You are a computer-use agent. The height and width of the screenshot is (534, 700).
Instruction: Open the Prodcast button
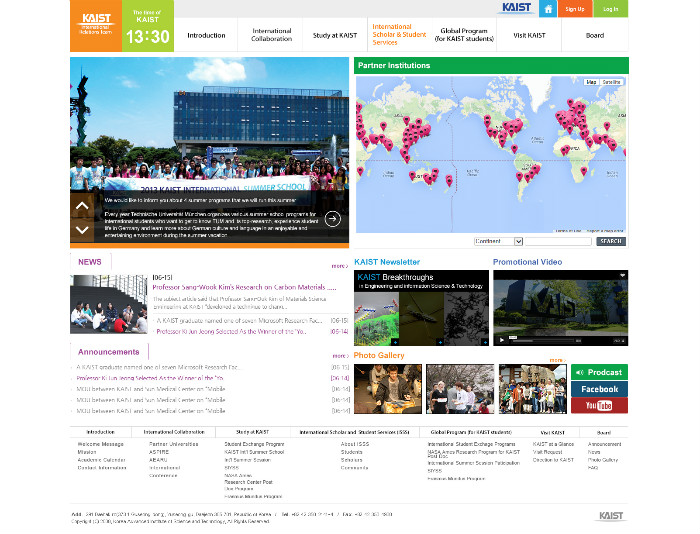pyautogui.click(x=599, y=372)
